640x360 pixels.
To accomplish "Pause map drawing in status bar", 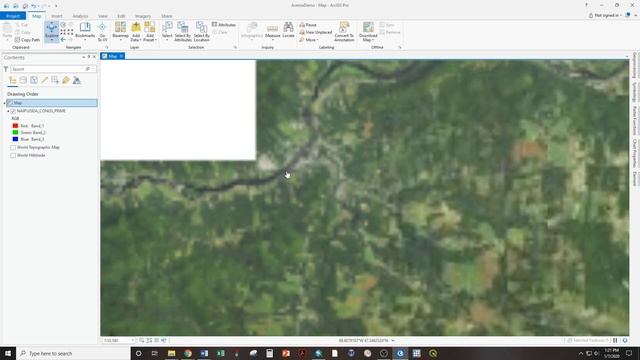I will pyautogui.click(x=615, y=340).
